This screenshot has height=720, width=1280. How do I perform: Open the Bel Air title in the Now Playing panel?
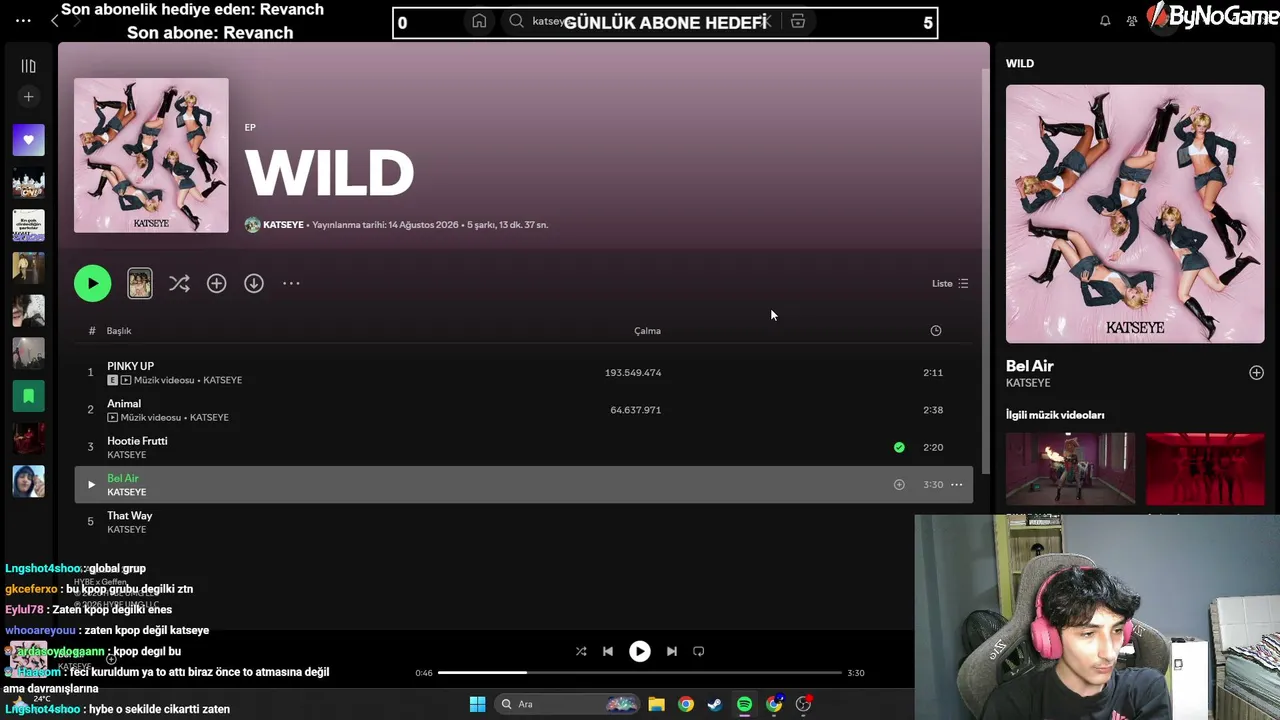click(1029, 366)
